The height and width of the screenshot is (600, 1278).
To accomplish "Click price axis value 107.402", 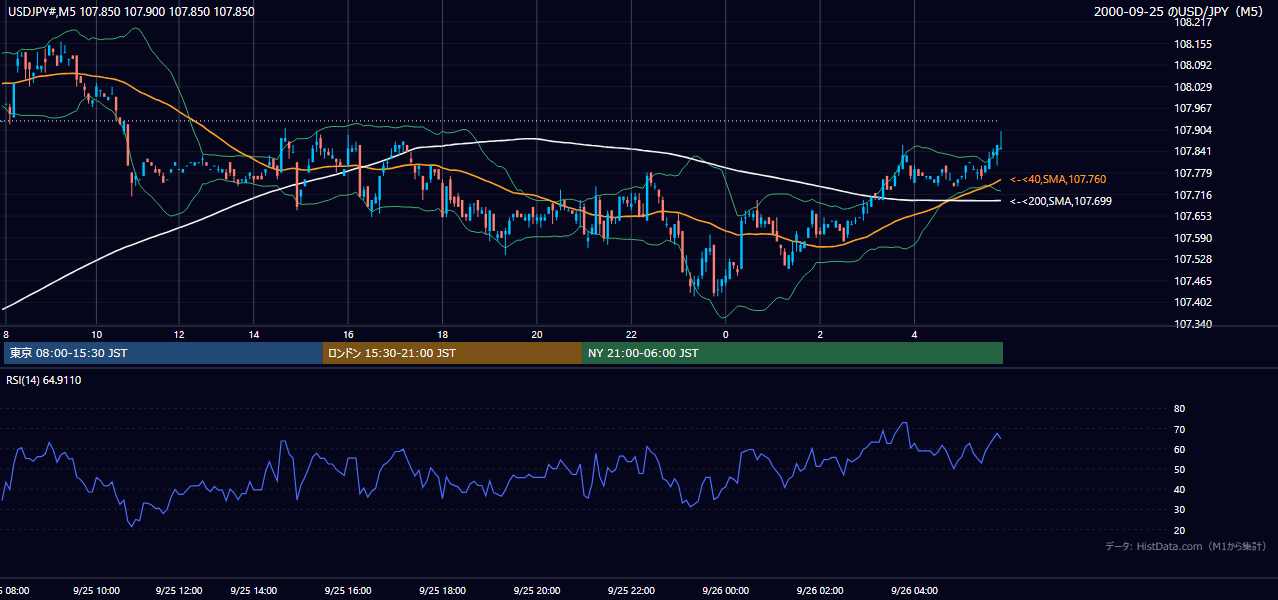I will [x=1192, y=302].
